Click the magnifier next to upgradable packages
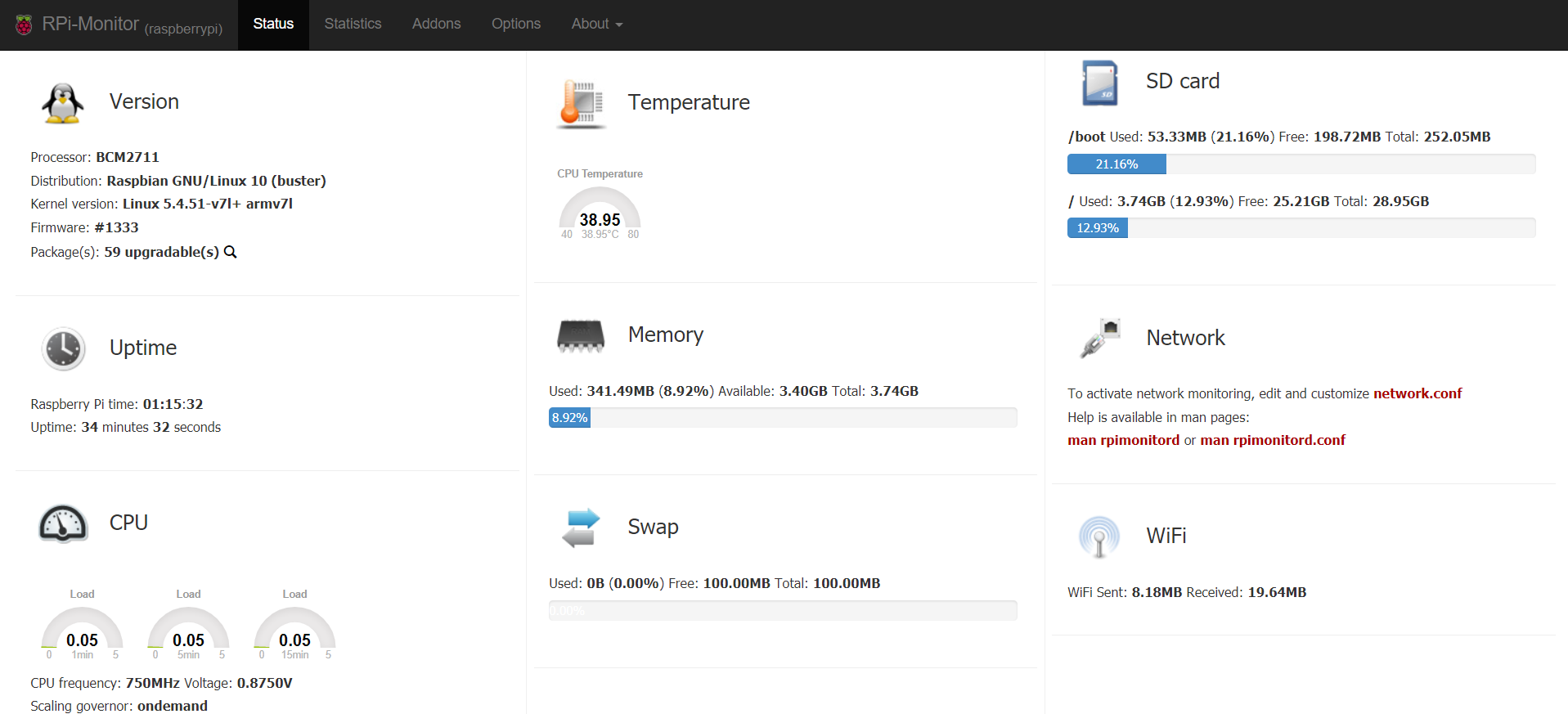1568x714 pixels. coord(231,252)
